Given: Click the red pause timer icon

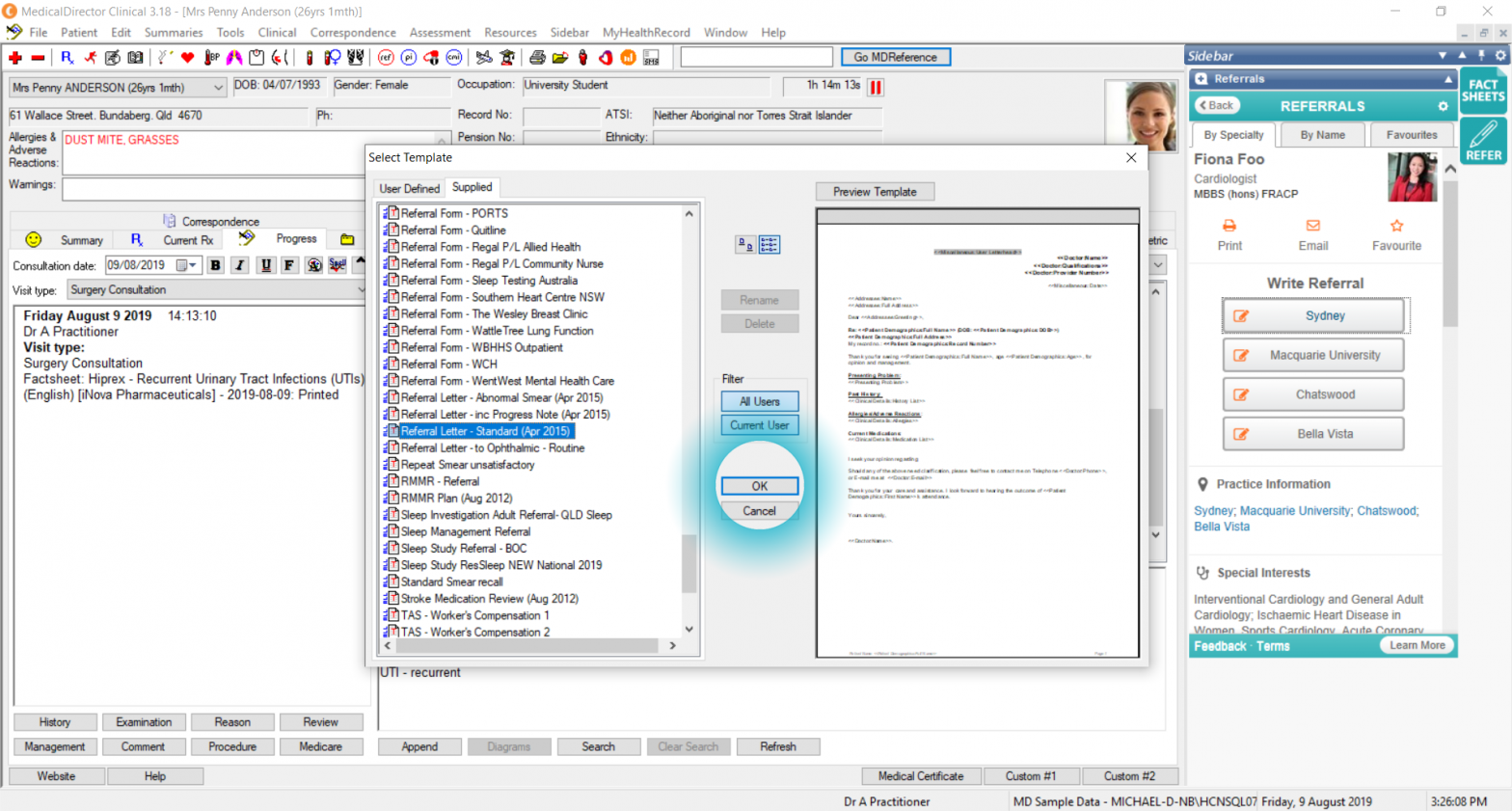Looking at the screenshot, I should (876, 87).
